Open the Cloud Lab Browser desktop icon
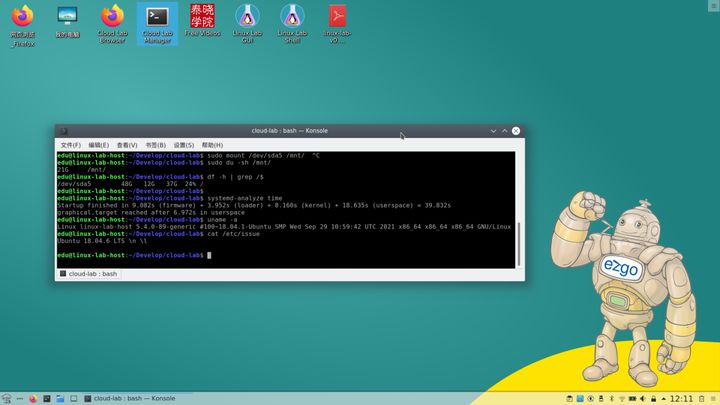Image resolution: width=720 pixels, height=405 pixels. (x=112, y=24)
